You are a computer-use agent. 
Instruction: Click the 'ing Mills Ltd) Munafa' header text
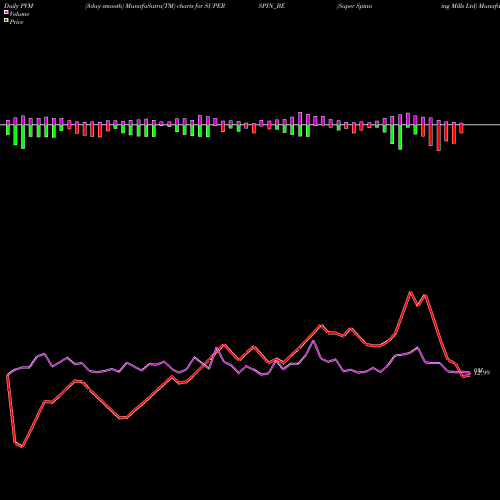coord(470,6)
